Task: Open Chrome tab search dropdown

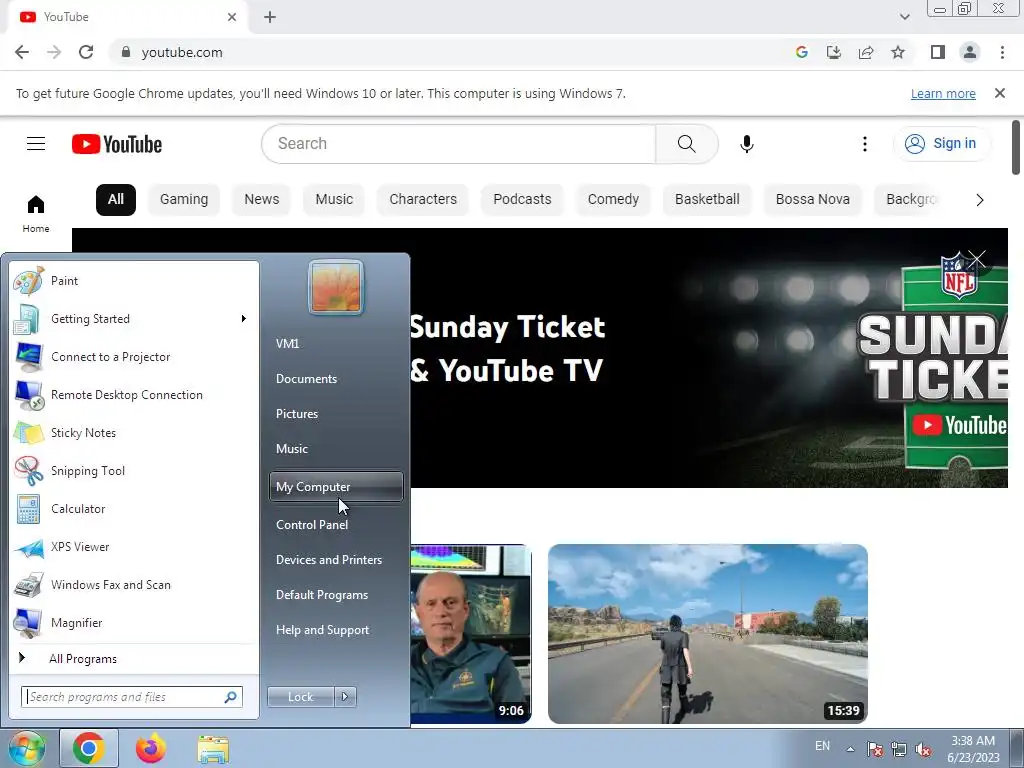Action: pos(904,17)
